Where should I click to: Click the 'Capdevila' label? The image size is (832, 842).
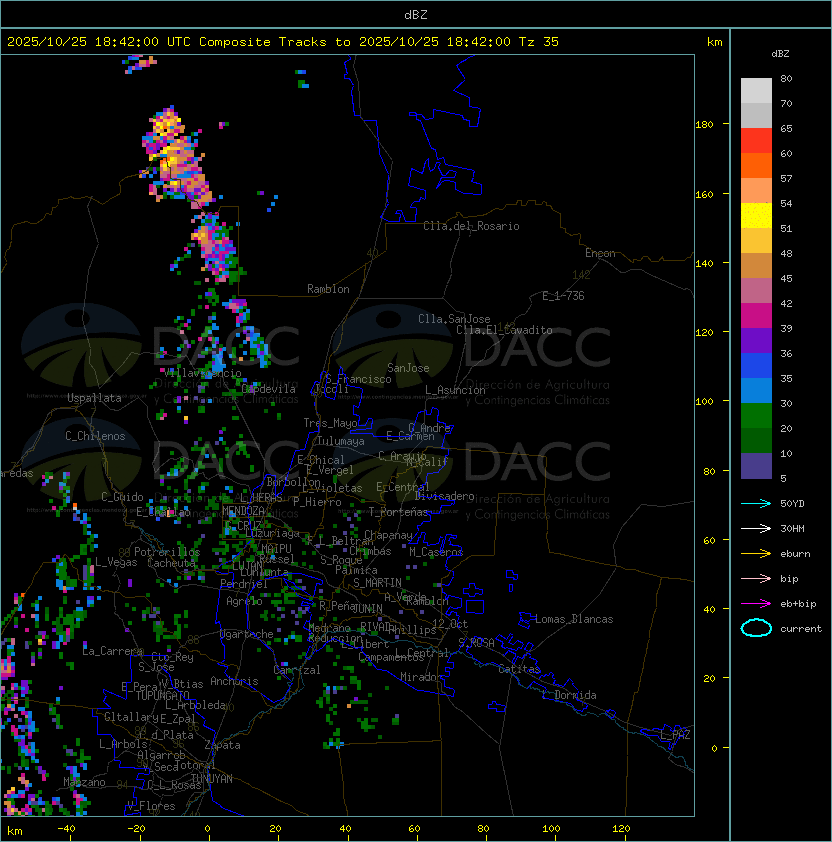(x=268, y=389)
